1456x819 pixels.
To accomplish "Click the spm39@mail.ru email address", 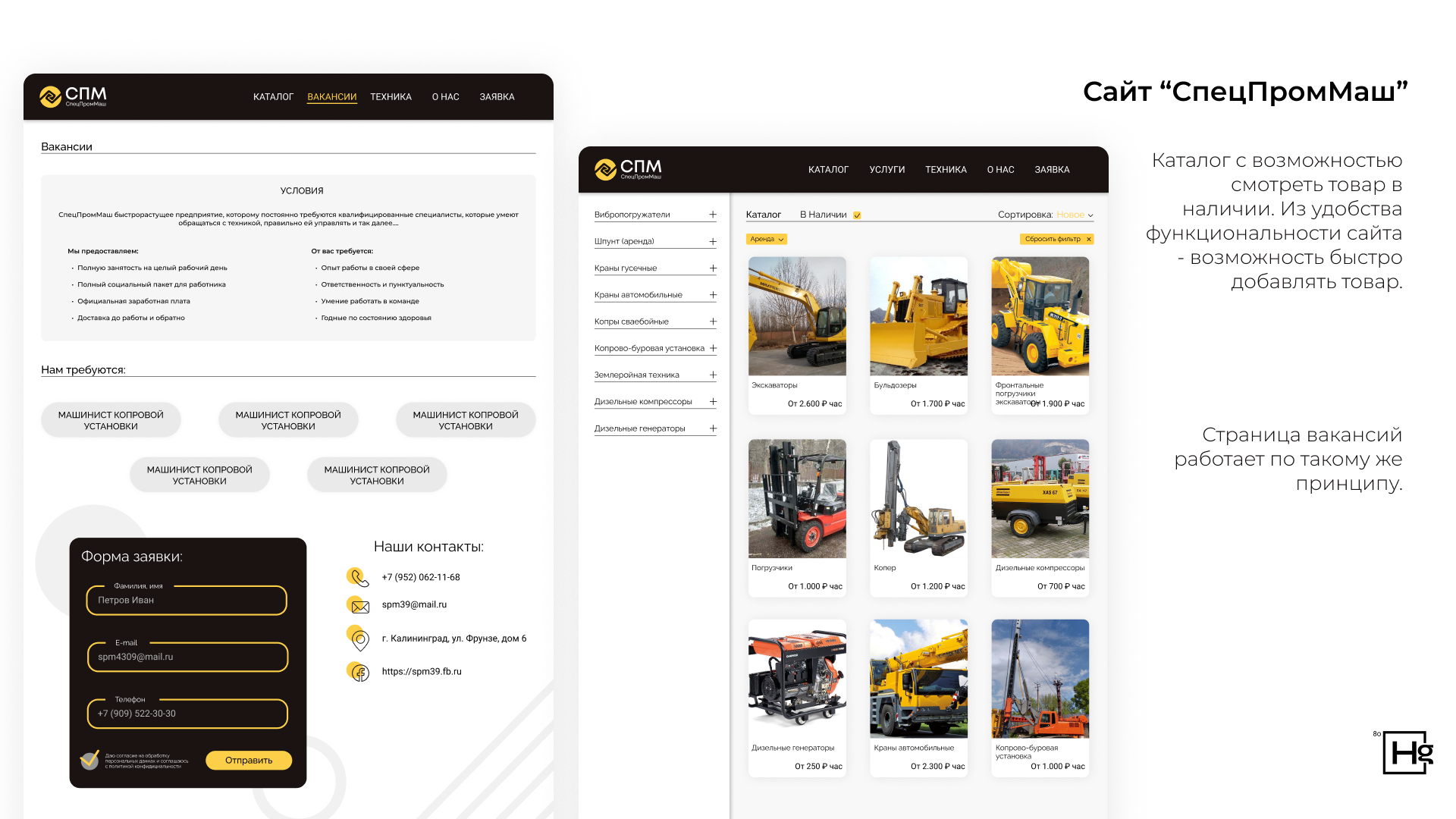I will click(414, 605).
